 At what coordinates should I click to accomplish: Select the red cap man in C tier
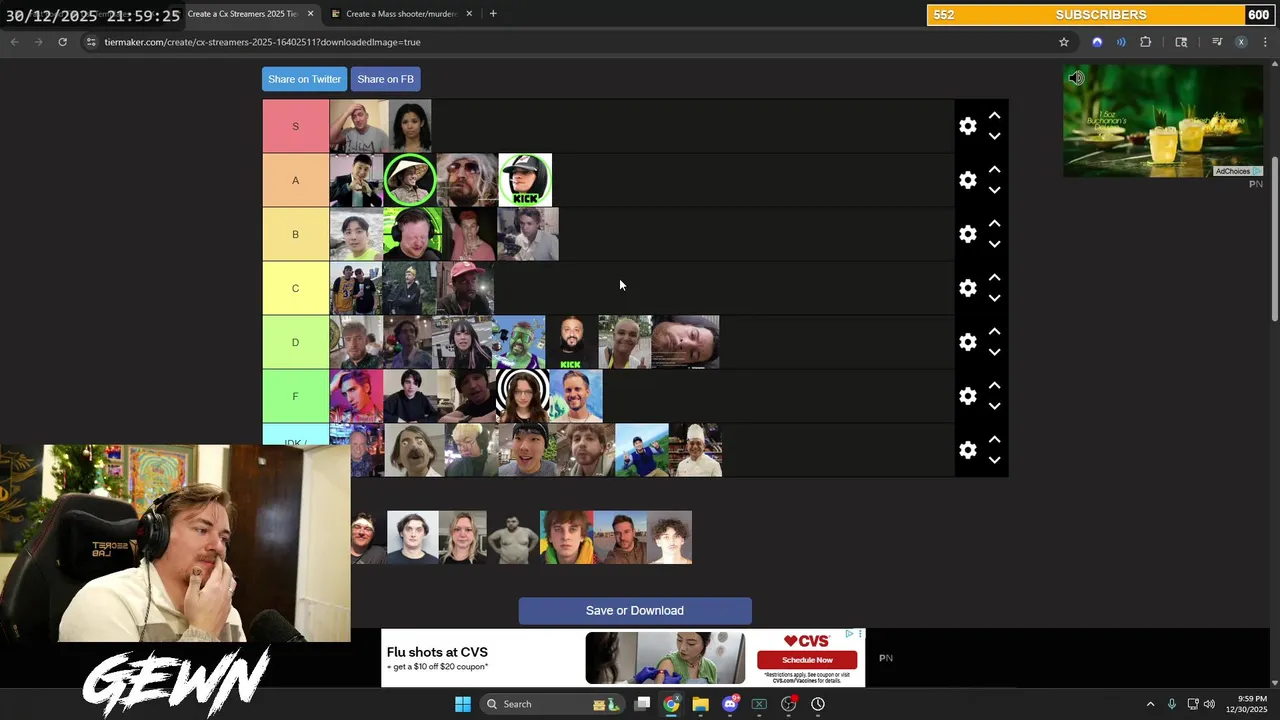point(466,288)
